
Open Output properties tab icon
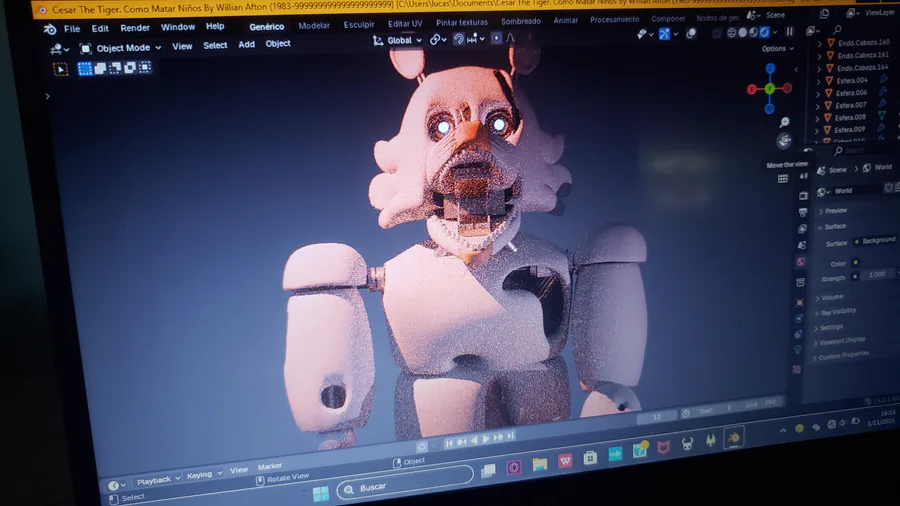(x=803, y=212)
